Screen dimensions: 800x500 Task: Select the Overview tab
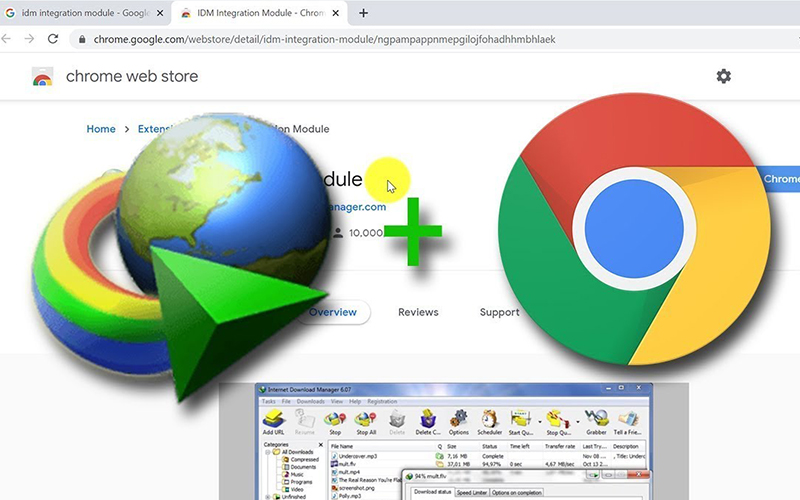[332, 312]
